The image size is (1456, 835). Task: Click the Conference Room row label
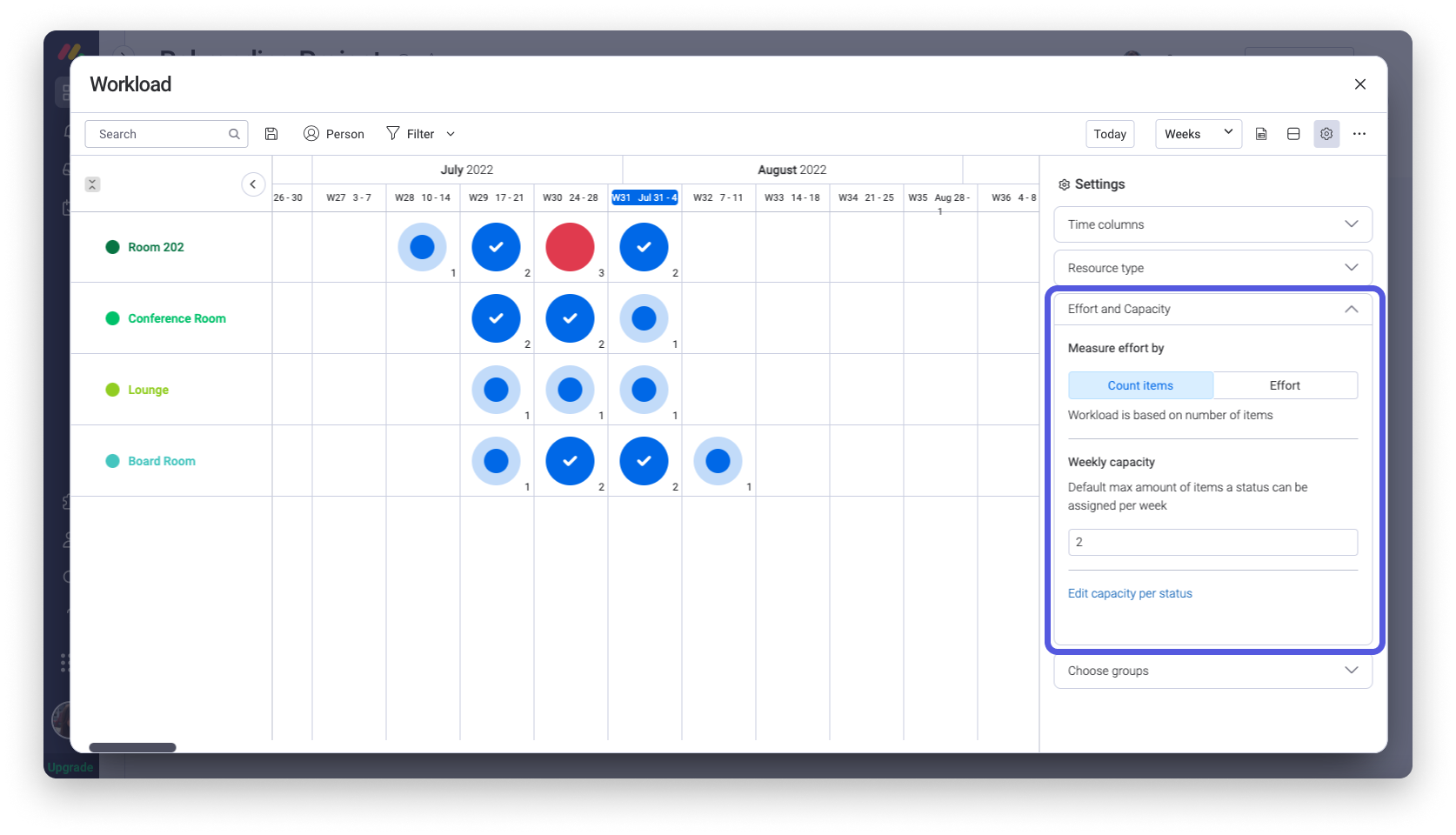tap(177, 318)
